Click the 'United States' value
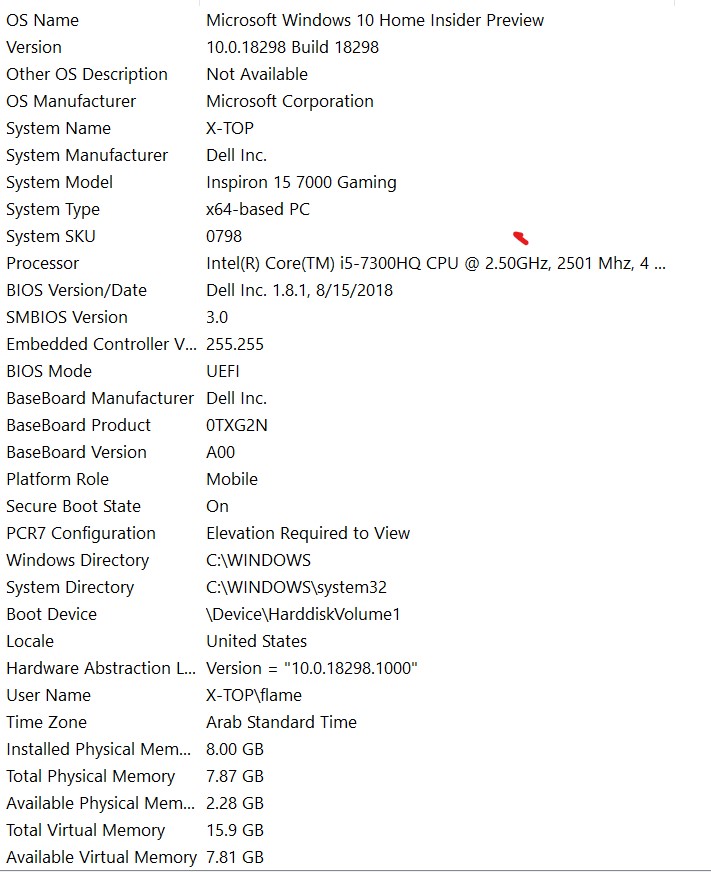The width and height of the screenshot is (711, 872). click(x=256, y=641)
